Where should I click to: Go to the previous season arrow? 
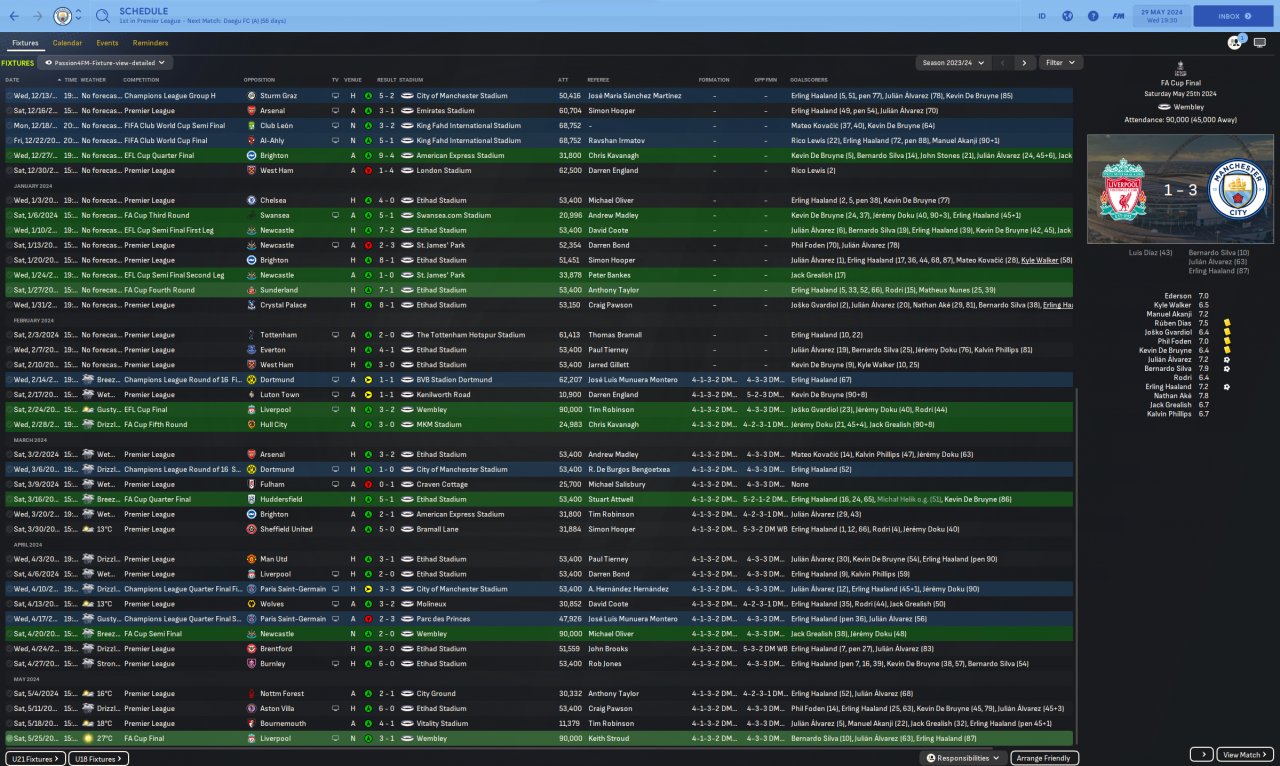(1002, 63)
